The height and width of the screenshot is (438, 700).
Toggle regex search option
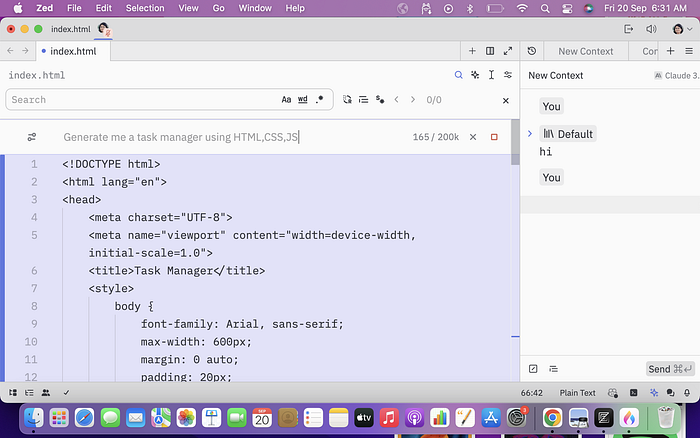point(319,100)
